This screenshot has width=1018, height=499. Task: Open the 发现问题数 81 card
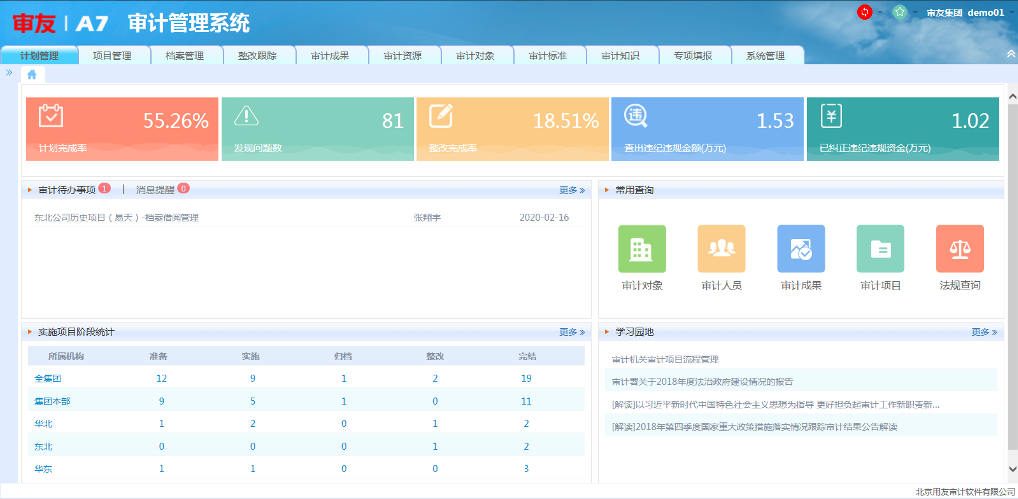[x=317, y=129]
